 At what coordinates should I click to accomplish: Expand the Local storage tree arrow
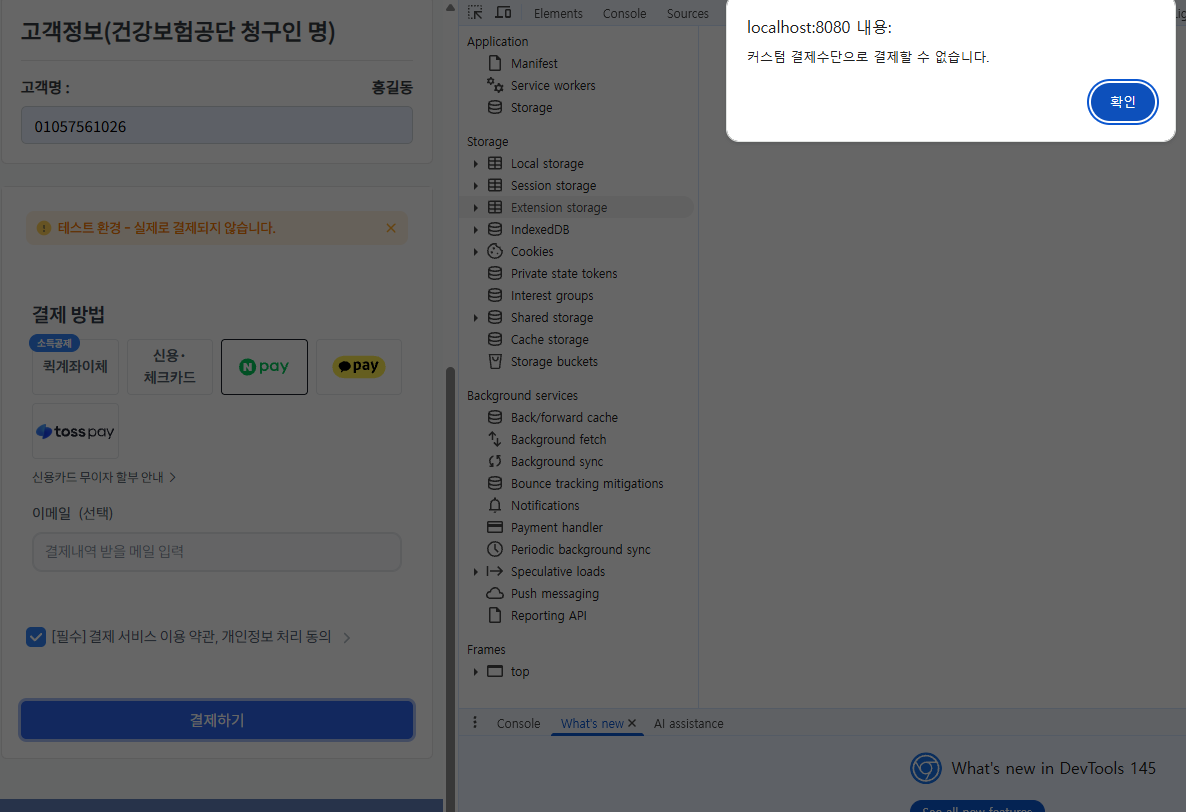click(476, 163)
